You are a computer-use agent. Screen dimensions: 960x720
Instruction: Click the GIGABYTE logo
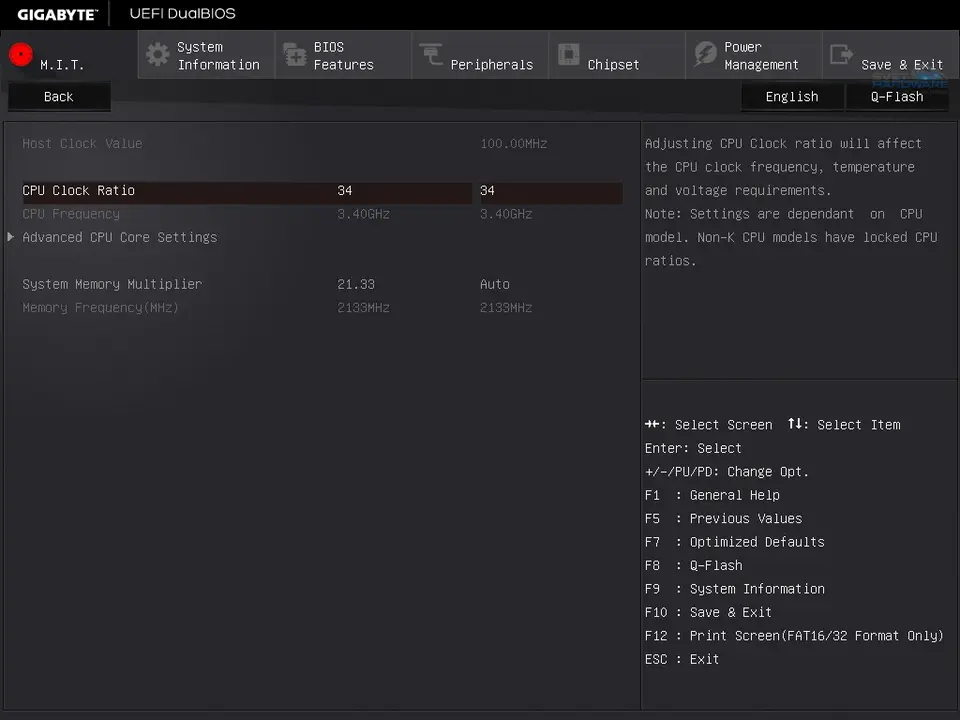(x=58, y=15)
